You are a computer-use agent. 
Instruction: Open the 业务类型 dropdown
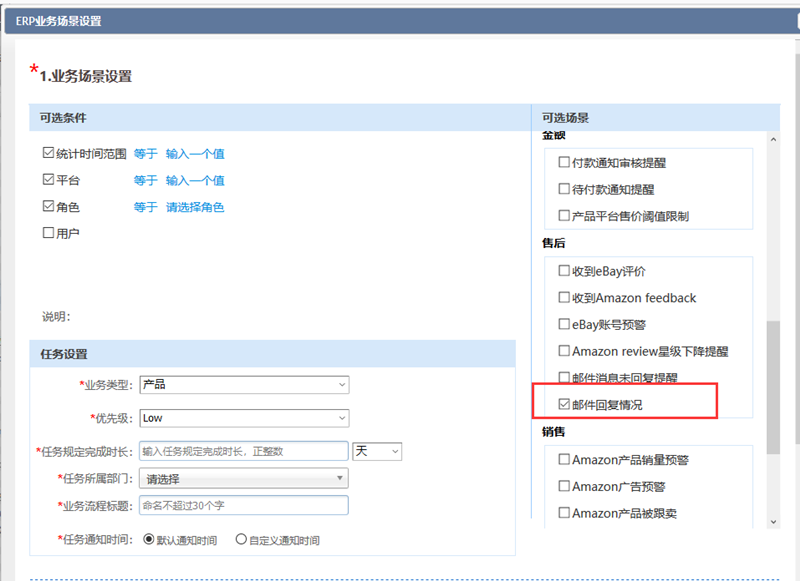coord(243,384)
